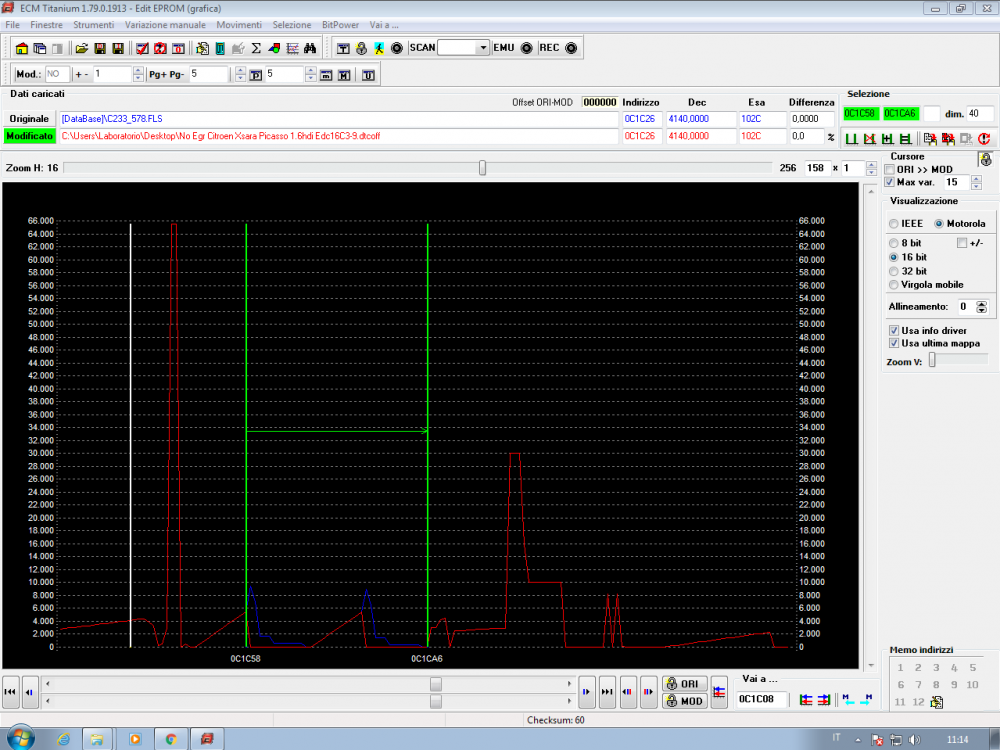Select the 8 bit radio option
The width and height of the screenshot is (1000, 750).
(x=894, y=243)
